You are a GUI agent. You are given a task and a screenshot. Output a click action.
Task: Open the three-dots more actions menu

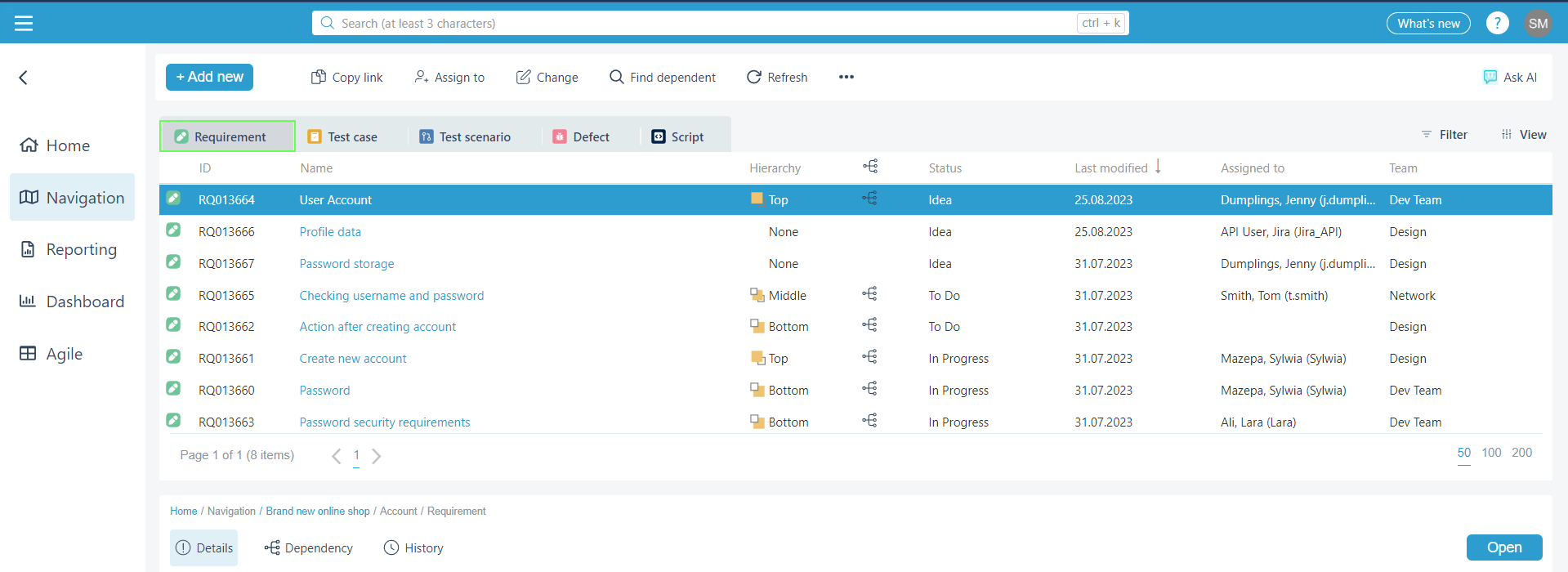click(846, 77)
